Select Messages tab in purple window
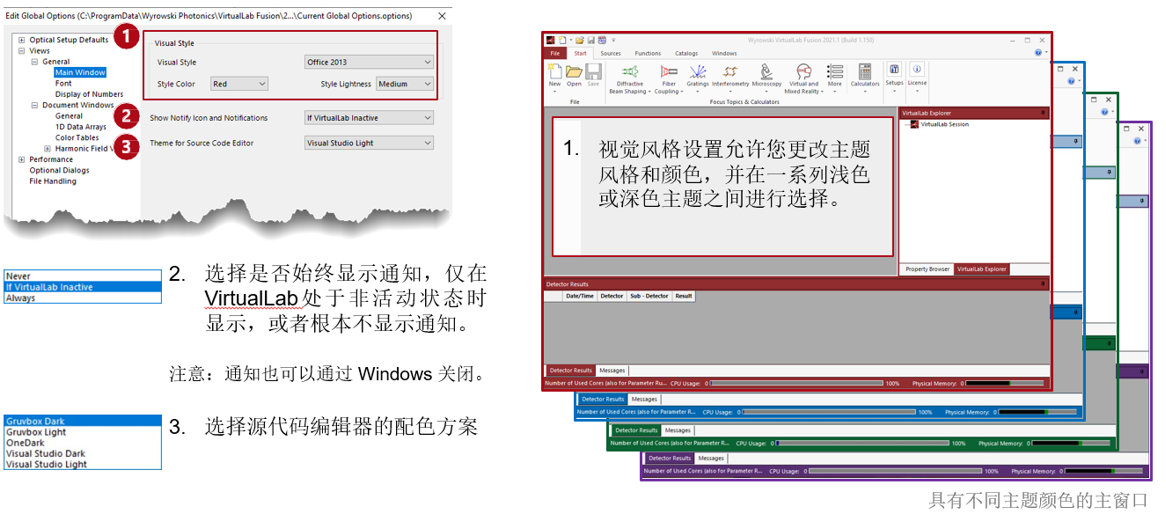Image resolution: width=1166 pixels, height=530 pixels. pyautogui.click(x=711, y=459)
